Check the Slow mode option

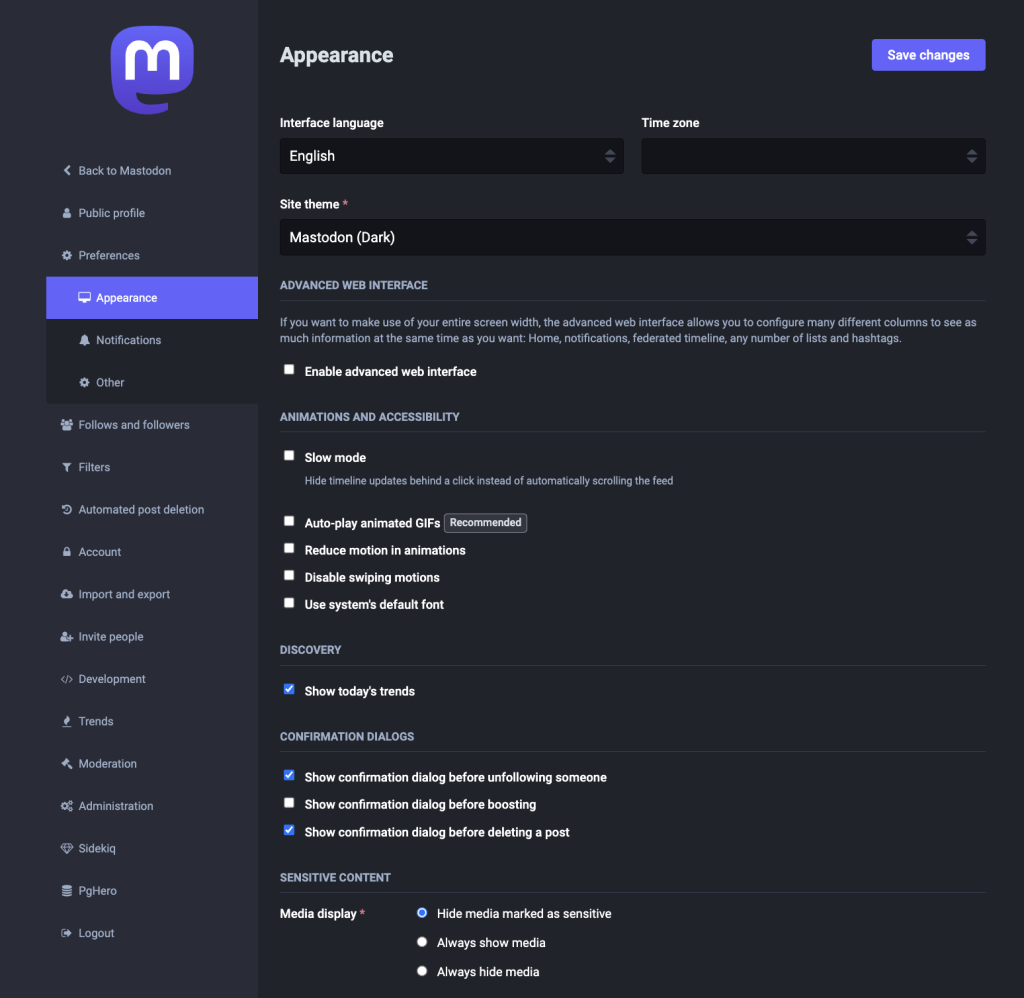tap(289, 455)
